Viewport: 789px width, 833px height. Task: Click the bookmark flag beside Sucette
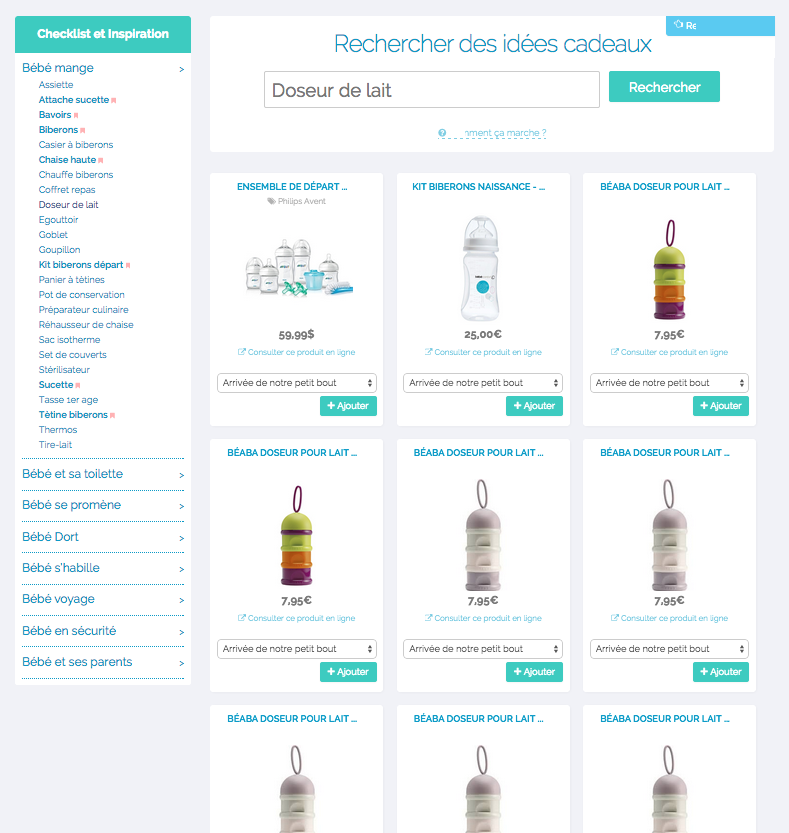pyautogui.click(x=78, y=385)
